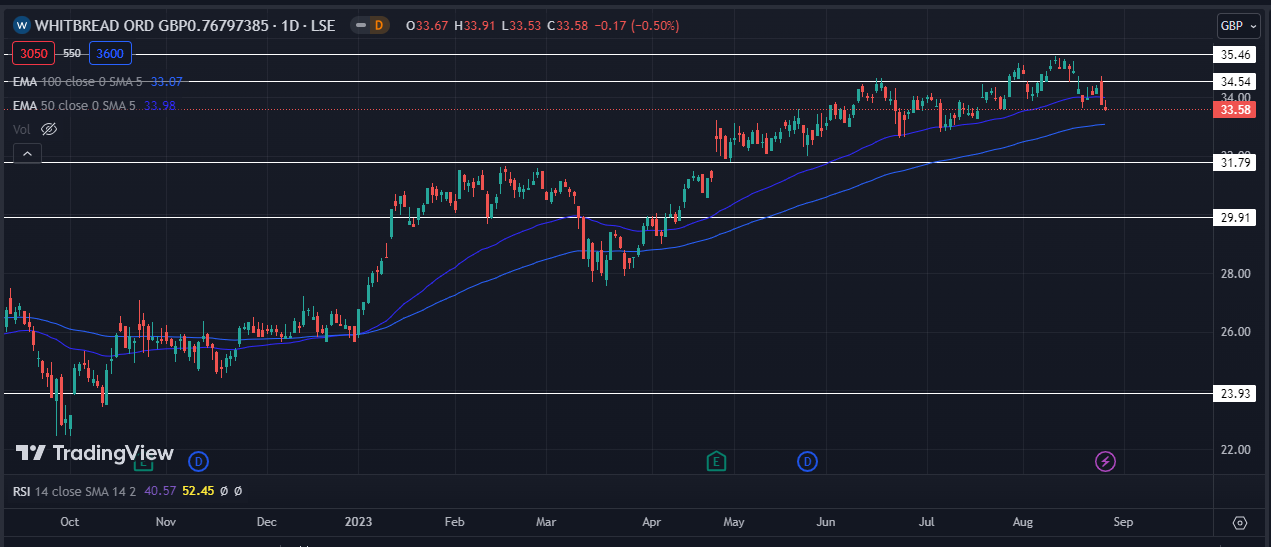Click the 23.93 horizontal line price label
1271x547 pixels.
pyautogui.click(x=1236, y=393)
